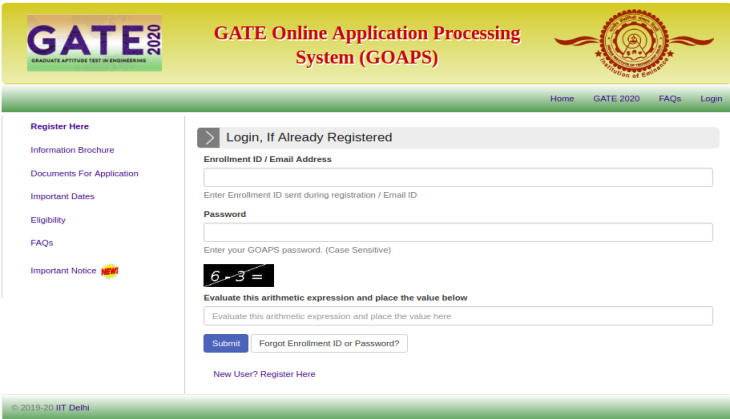Focus the Enrollment ID / Email Address field
The width and height of the screenshot is (730, 419).
click(x=458, y=177)
